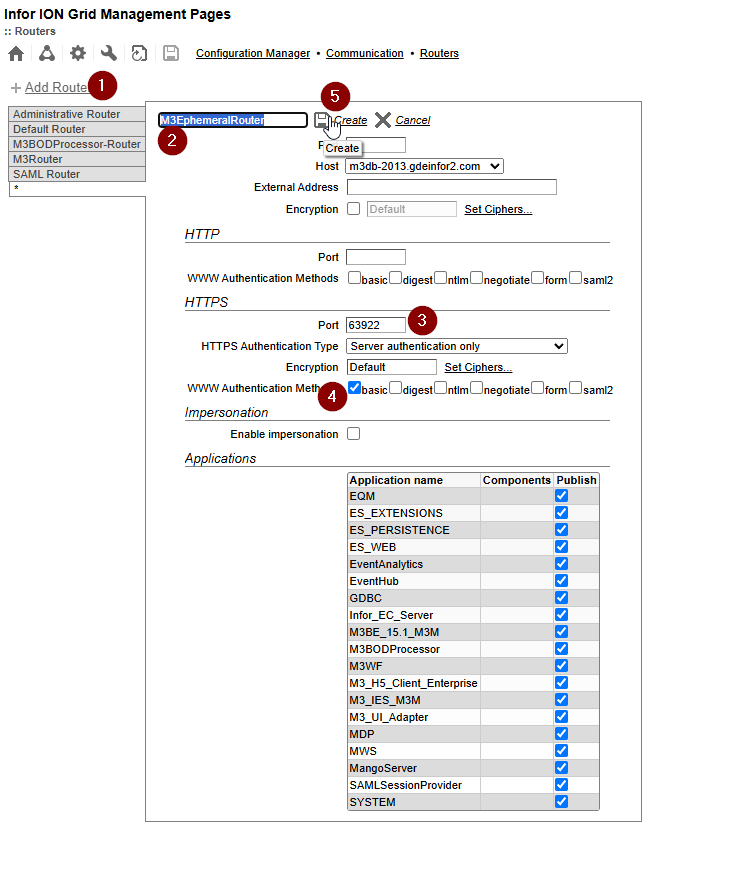Select M3BODProcessor-Router in list

point(77,144)
